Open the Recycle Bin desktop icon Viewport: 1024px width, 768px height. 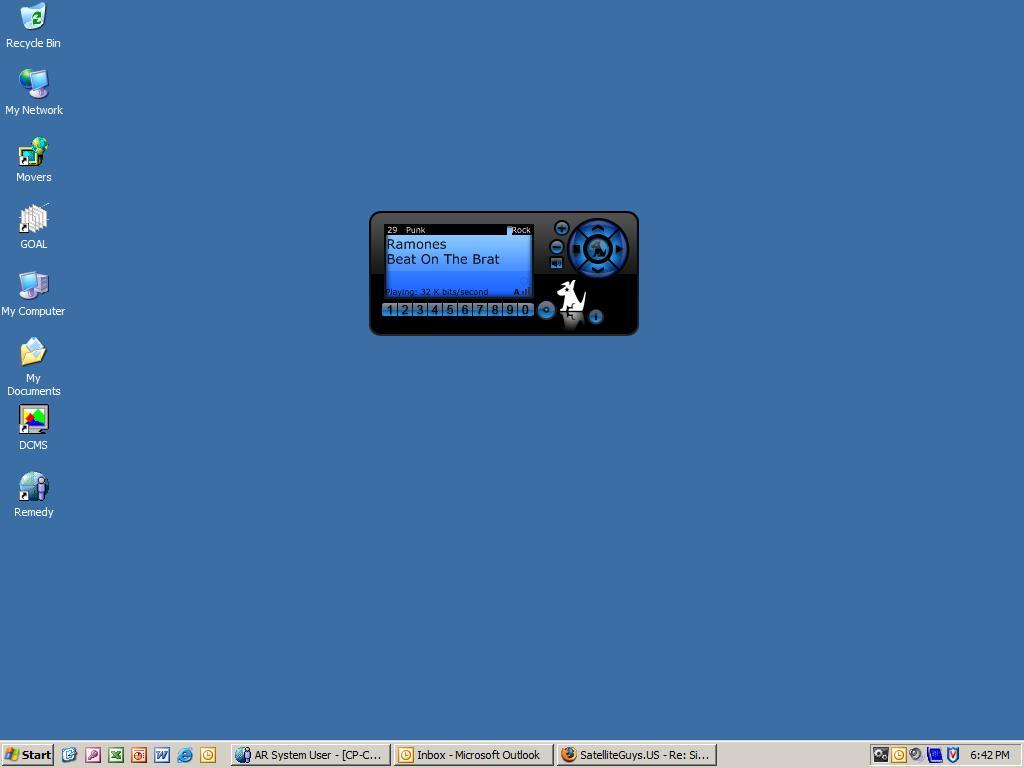[33, 26]
